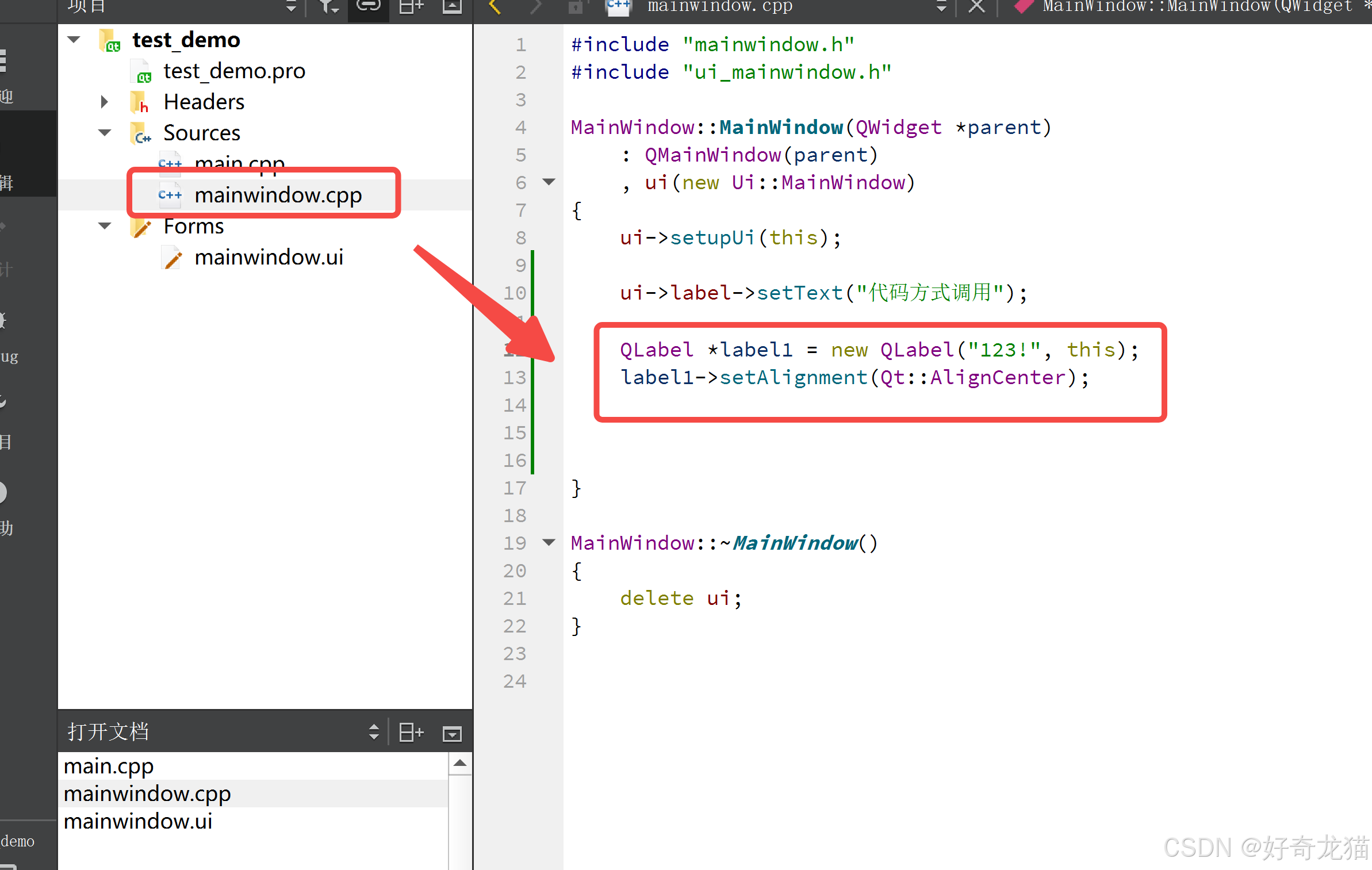Viewport: 1372px width, 870px height.
Task: Collapse the Forms folder
Action: click(x=105, y=226)
